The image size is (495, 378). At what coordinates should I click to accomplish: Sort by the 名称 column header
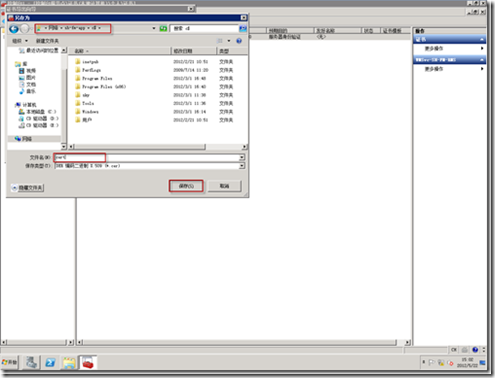coord(120,51)
